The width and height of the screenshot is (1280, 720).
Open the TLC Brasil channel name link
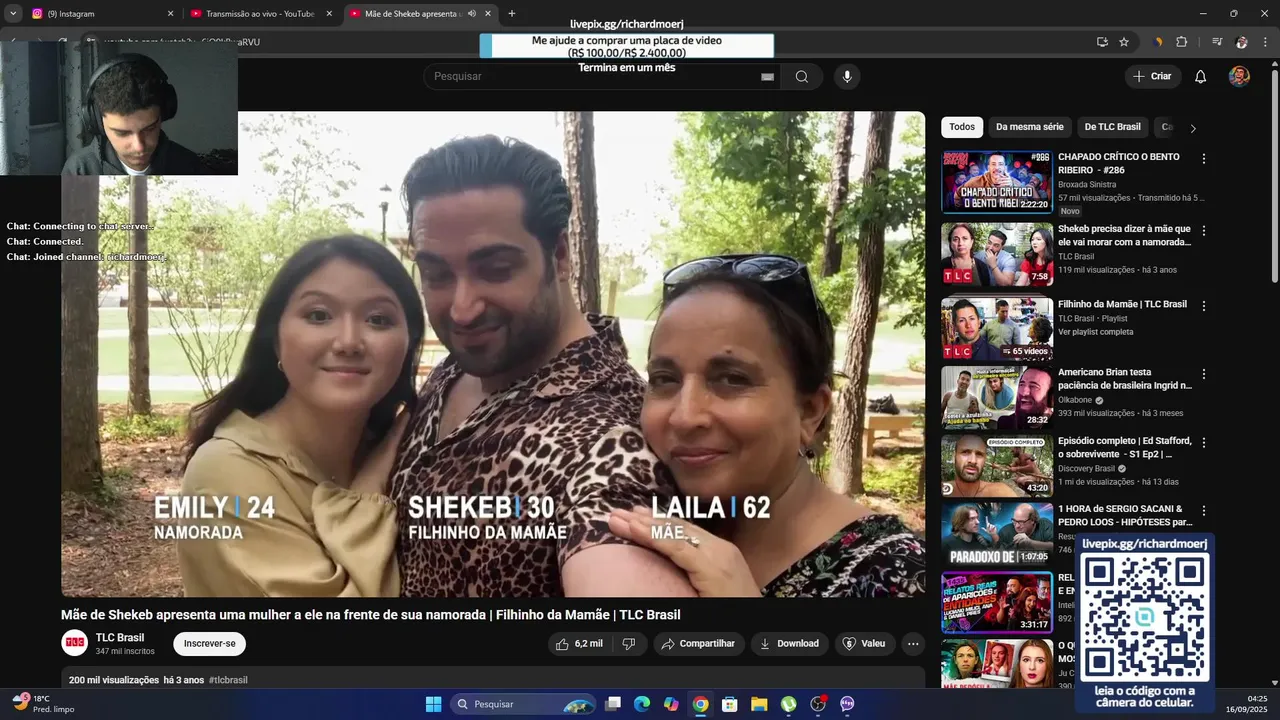pyautogui.click(x=120, y=638)
